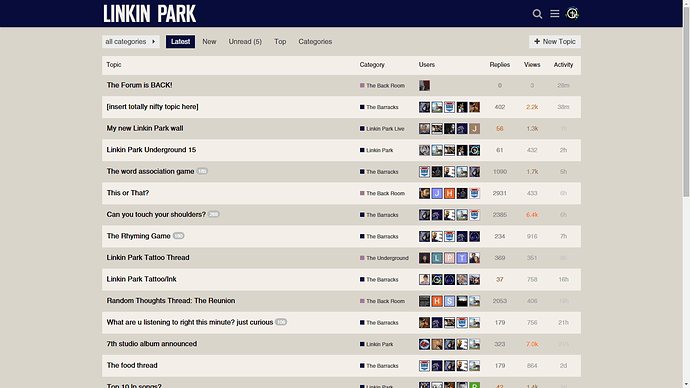Click first avatar in The word association game row
This screenshot has width=690, height=388.
coord(424,172)
